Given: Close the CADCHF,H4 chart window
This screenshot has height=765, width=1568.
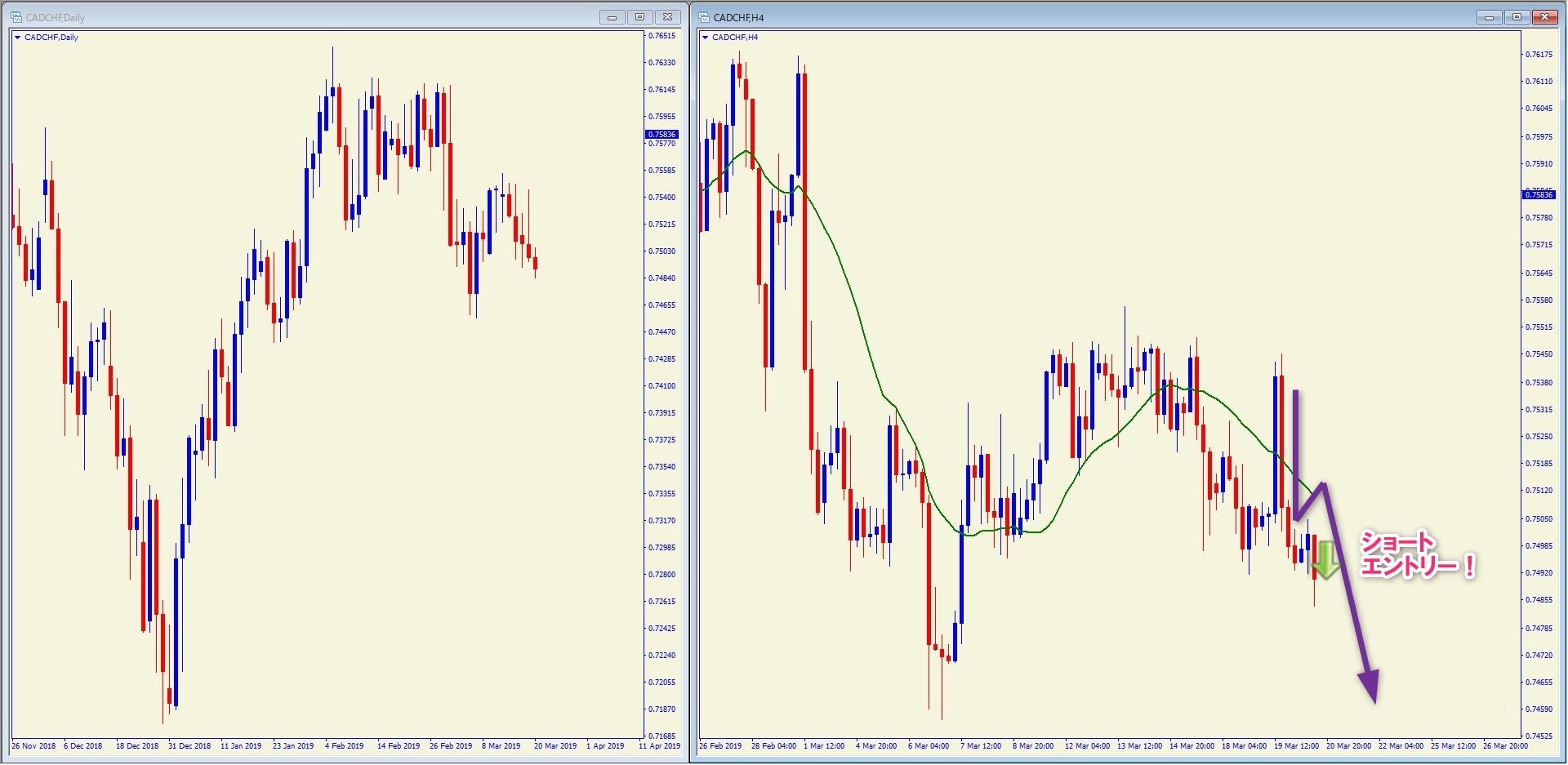Looking at the screenshot, I should pos(1545,17).
